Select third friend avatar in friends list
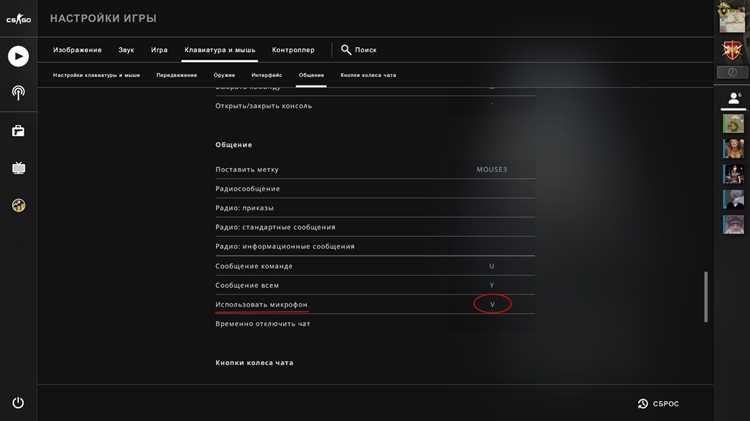The image size is (750, 421). point(733,174)
